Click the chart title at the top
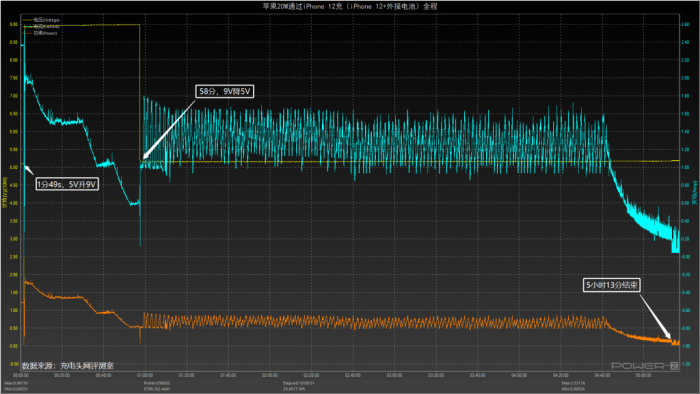The width and height of the screenshot is (700, 394). pyautogui.click(x=350, y=6)
